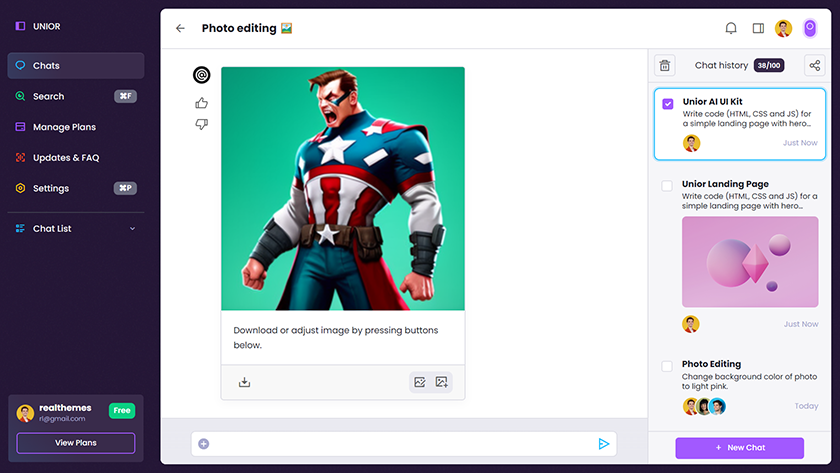Screen dimensions: 840x473
Task: Click the thumbs up icon
Action: click(202, 103)
